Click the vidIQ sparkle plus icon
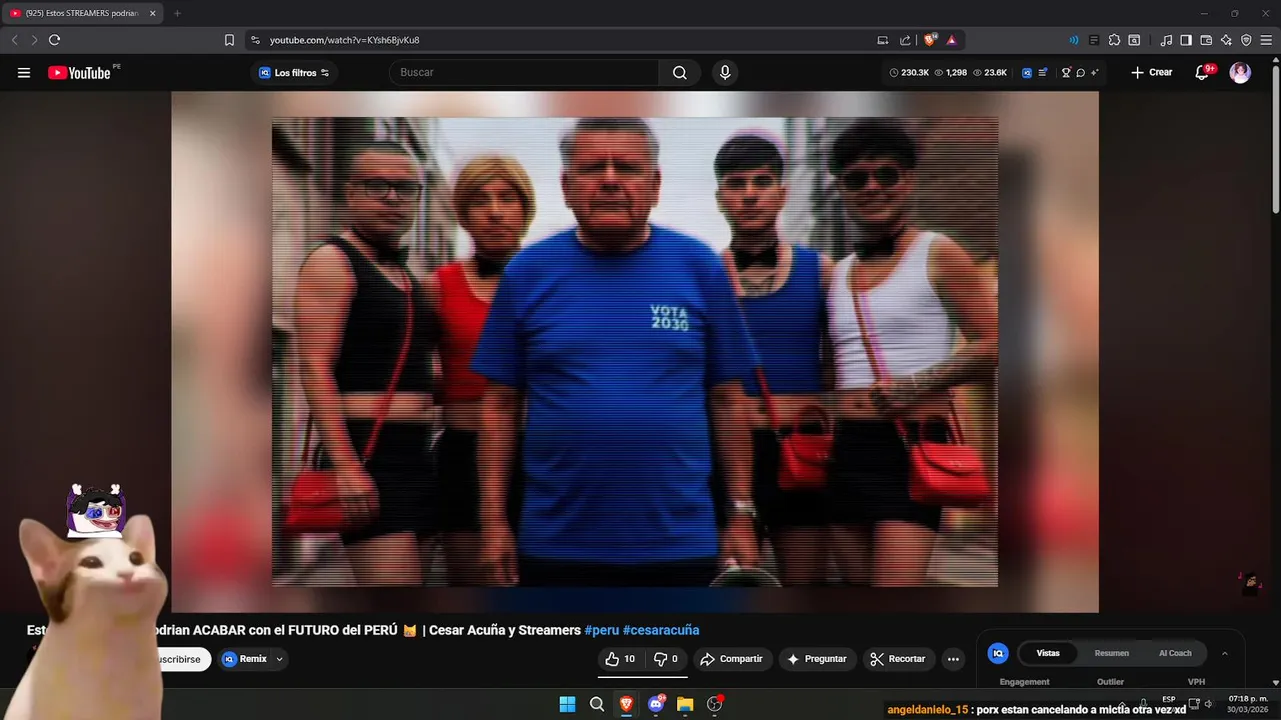1281x720 pixels. click(1095, 72)
